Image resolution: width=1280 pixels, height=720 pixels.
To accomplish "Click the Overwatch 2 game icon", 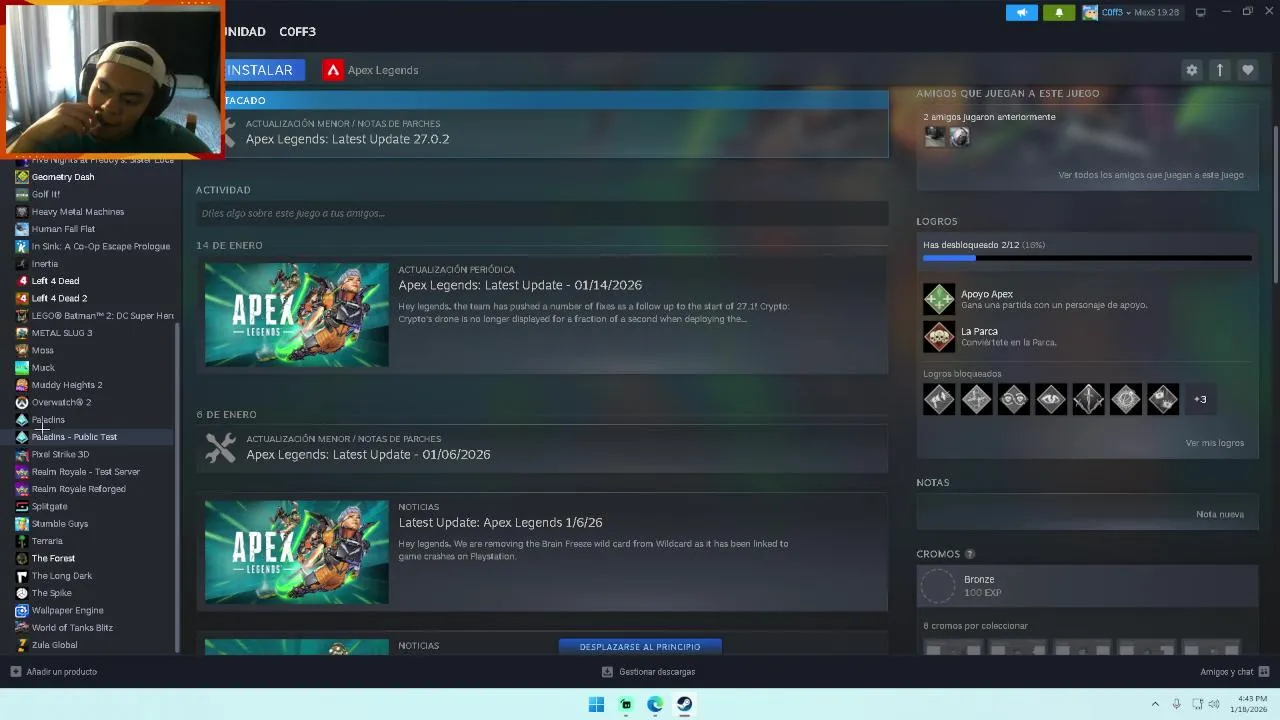I will tap(22, 402).
